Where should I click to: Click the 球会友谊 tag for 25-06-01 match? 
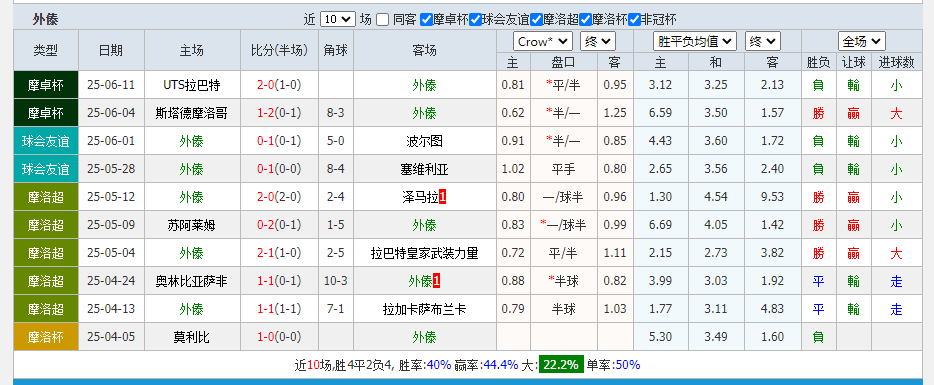click(x=46, y=141)
